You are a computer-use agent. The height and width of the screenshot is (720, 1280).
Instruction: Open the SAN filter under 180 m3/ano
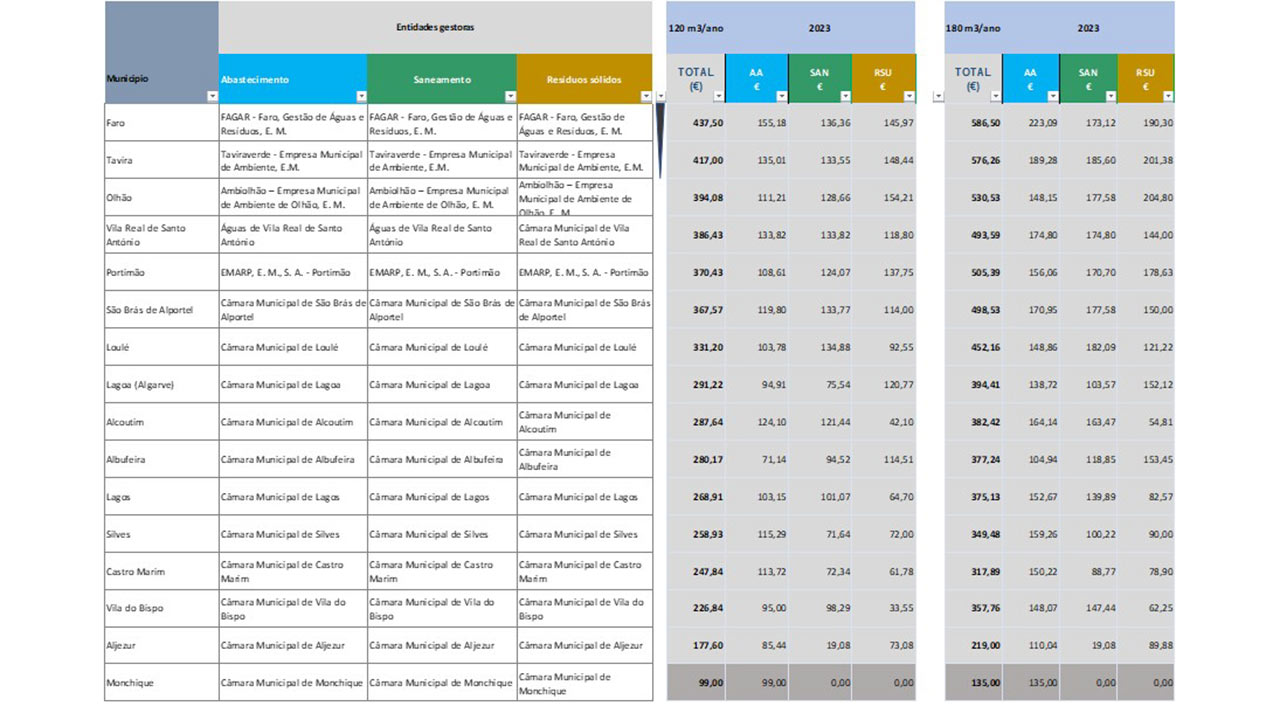[1110, 96]
